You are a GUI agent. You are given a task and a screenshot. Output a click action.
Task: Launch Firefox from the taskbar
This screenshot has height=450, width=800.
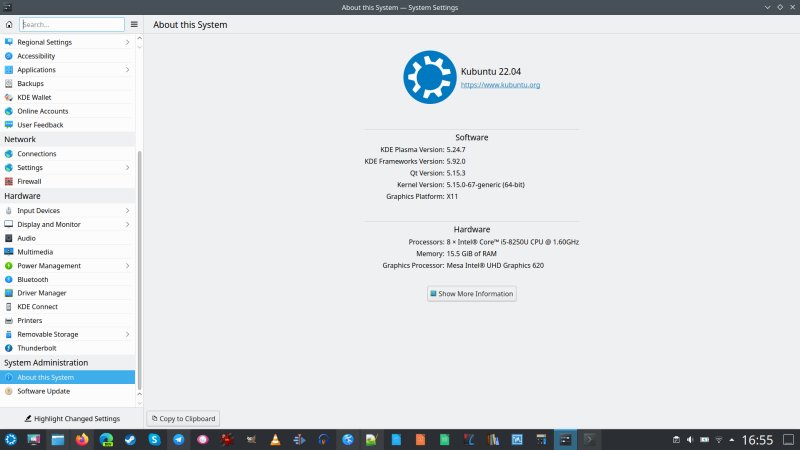(x=82, y=439)
